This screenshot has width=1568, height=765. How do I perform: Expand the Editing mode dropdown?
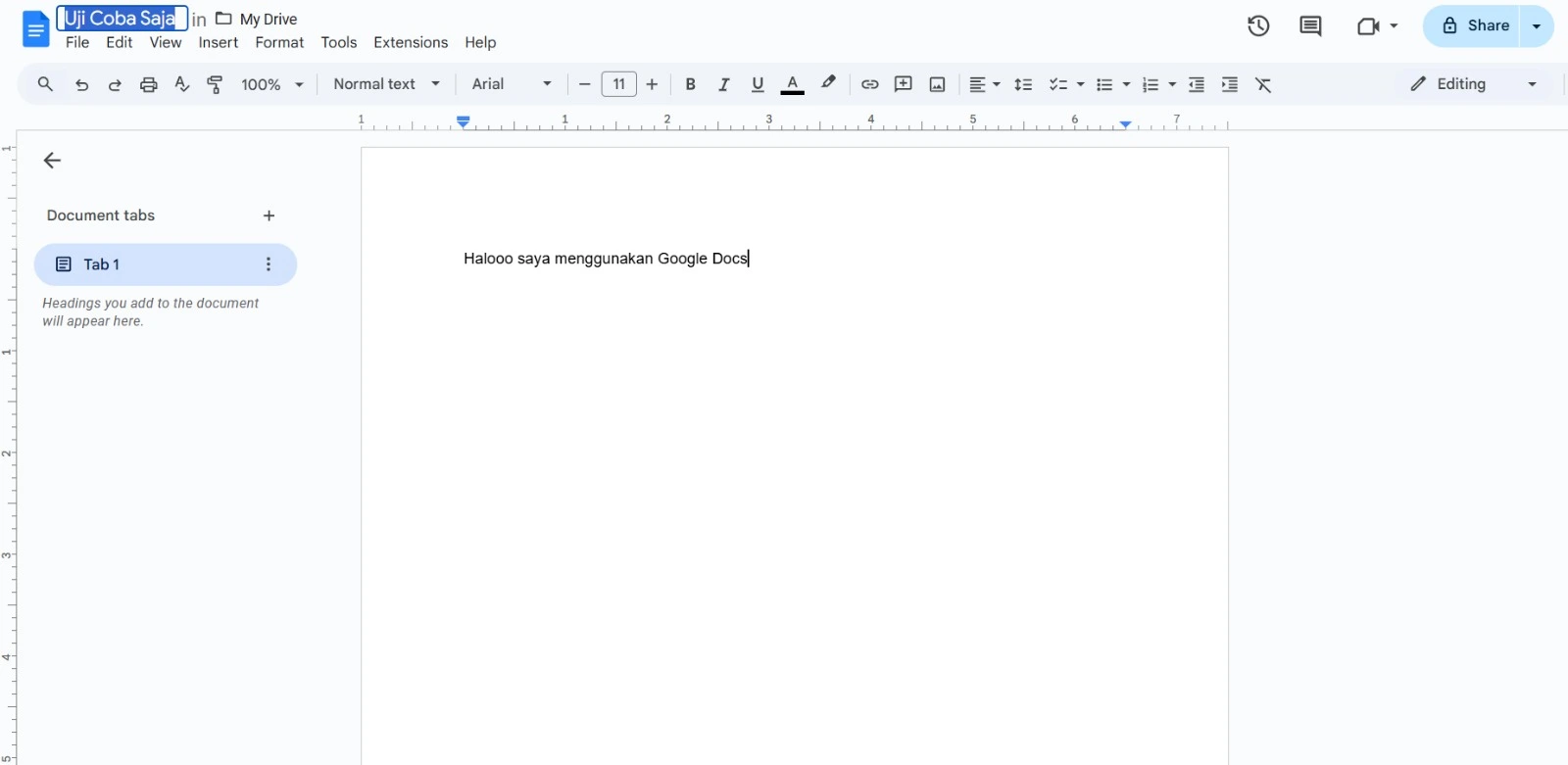tap(1473, 84)
